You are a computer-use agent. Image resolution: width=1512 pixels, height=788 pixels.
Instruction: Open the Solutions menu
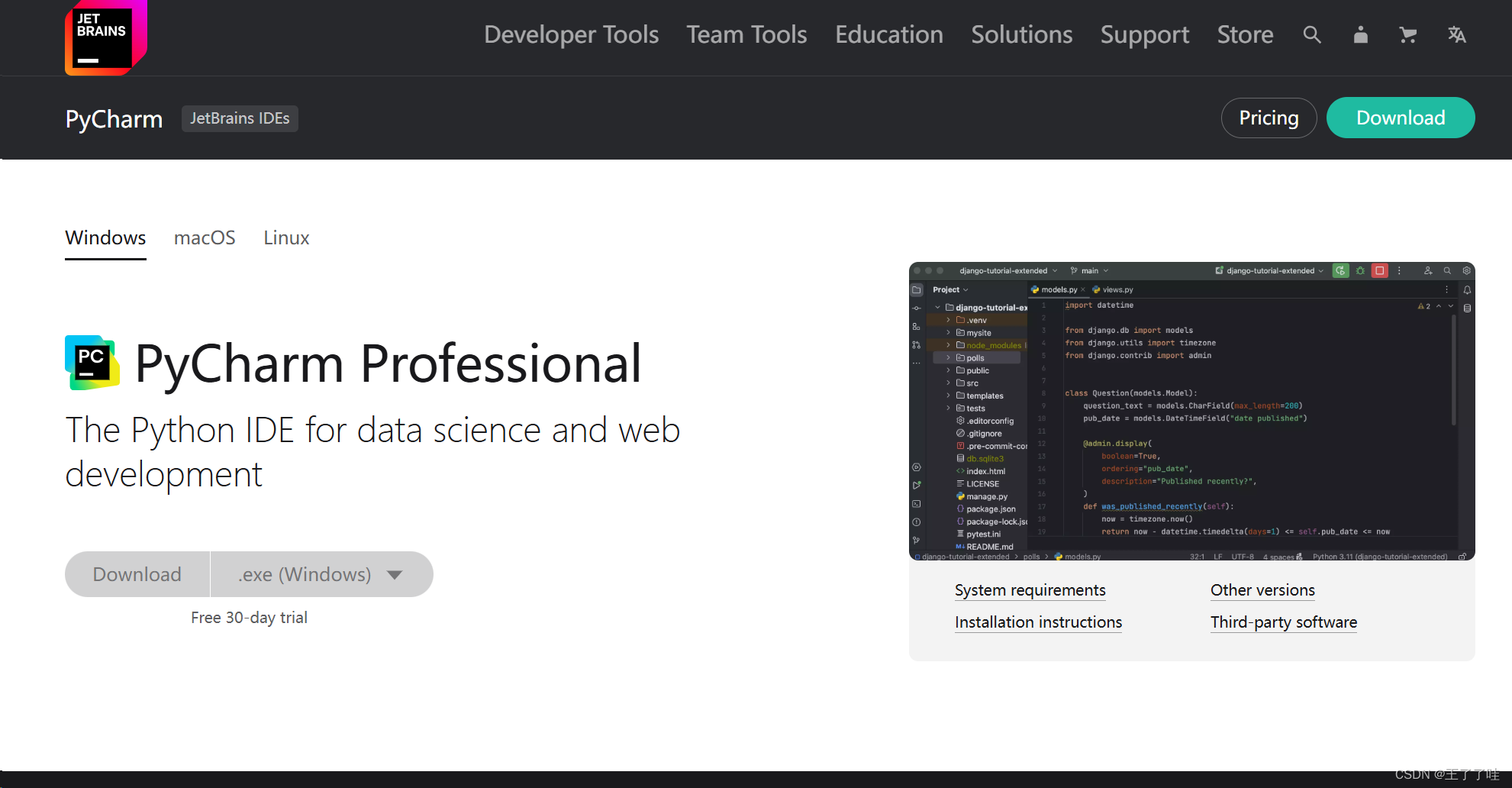pyautogui.click(x=1022, y=34)
